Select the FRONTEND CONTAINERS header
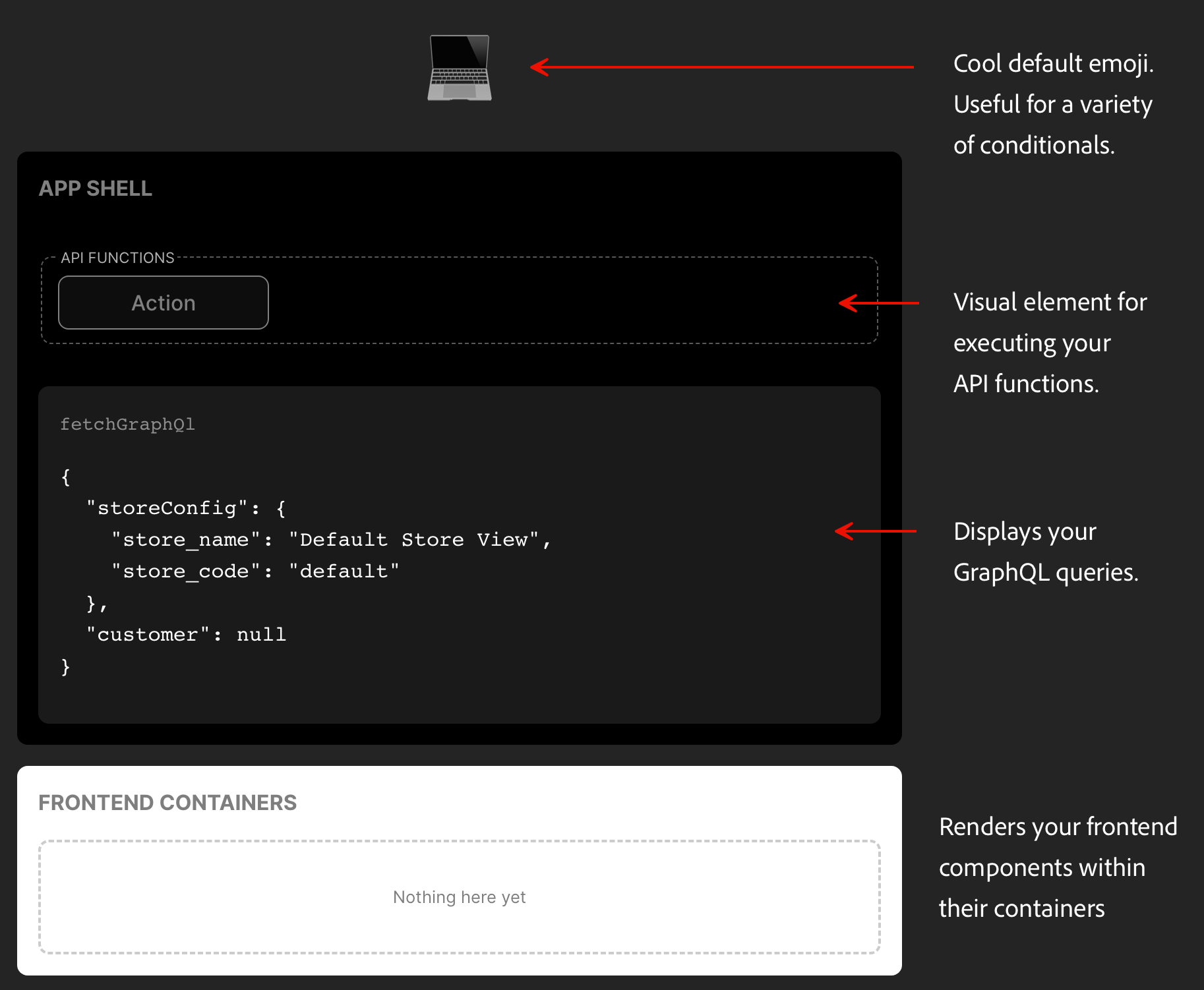This screenshot has height=990, width=1204. [x=168, y=802]
